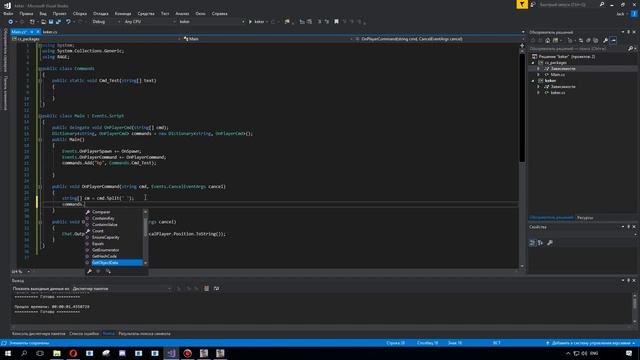This screenshot has height=360, width=640.
Task: Click the Undo toolbar icon
Action: pyautogui.click(x=69, y=22)
